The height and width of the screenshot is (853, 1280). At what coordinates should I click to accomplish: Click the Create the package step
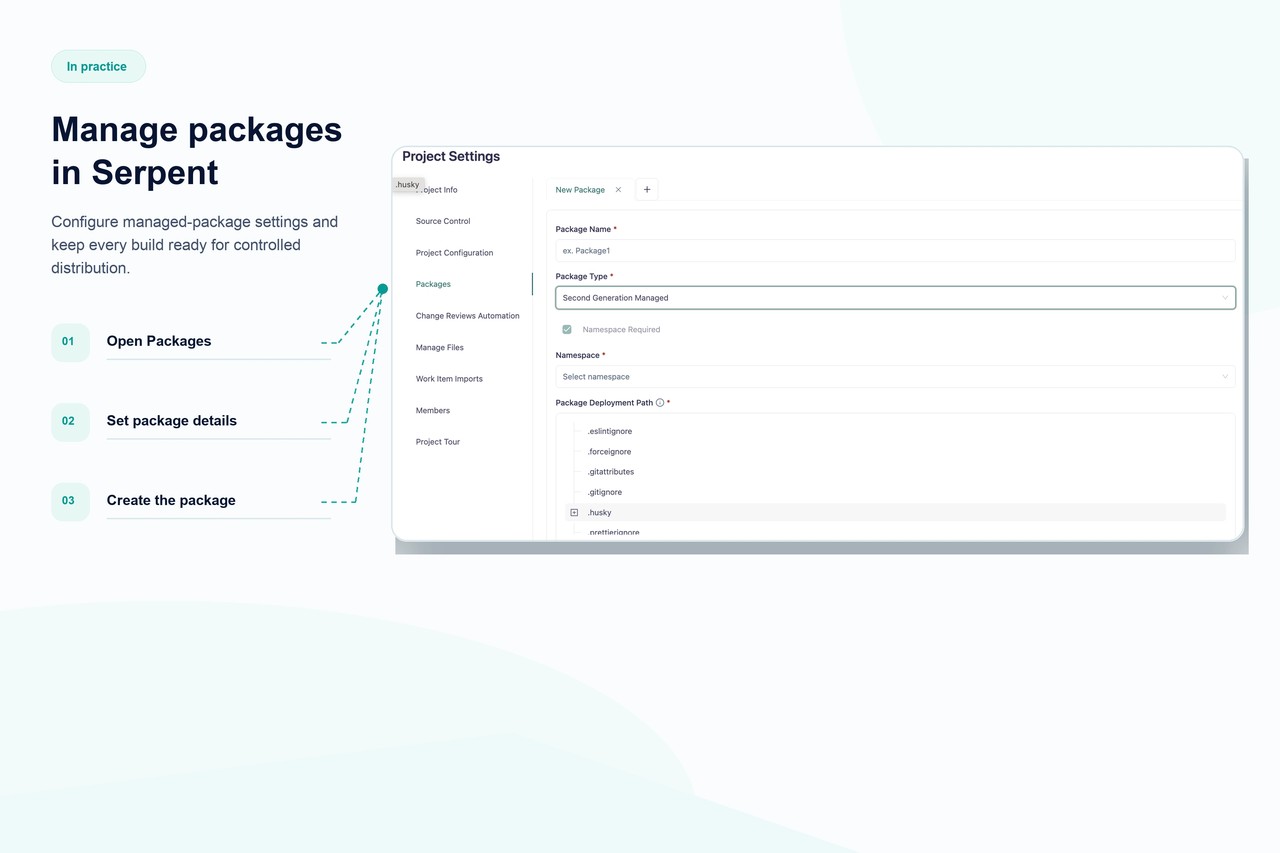click(x=171, y=501)
